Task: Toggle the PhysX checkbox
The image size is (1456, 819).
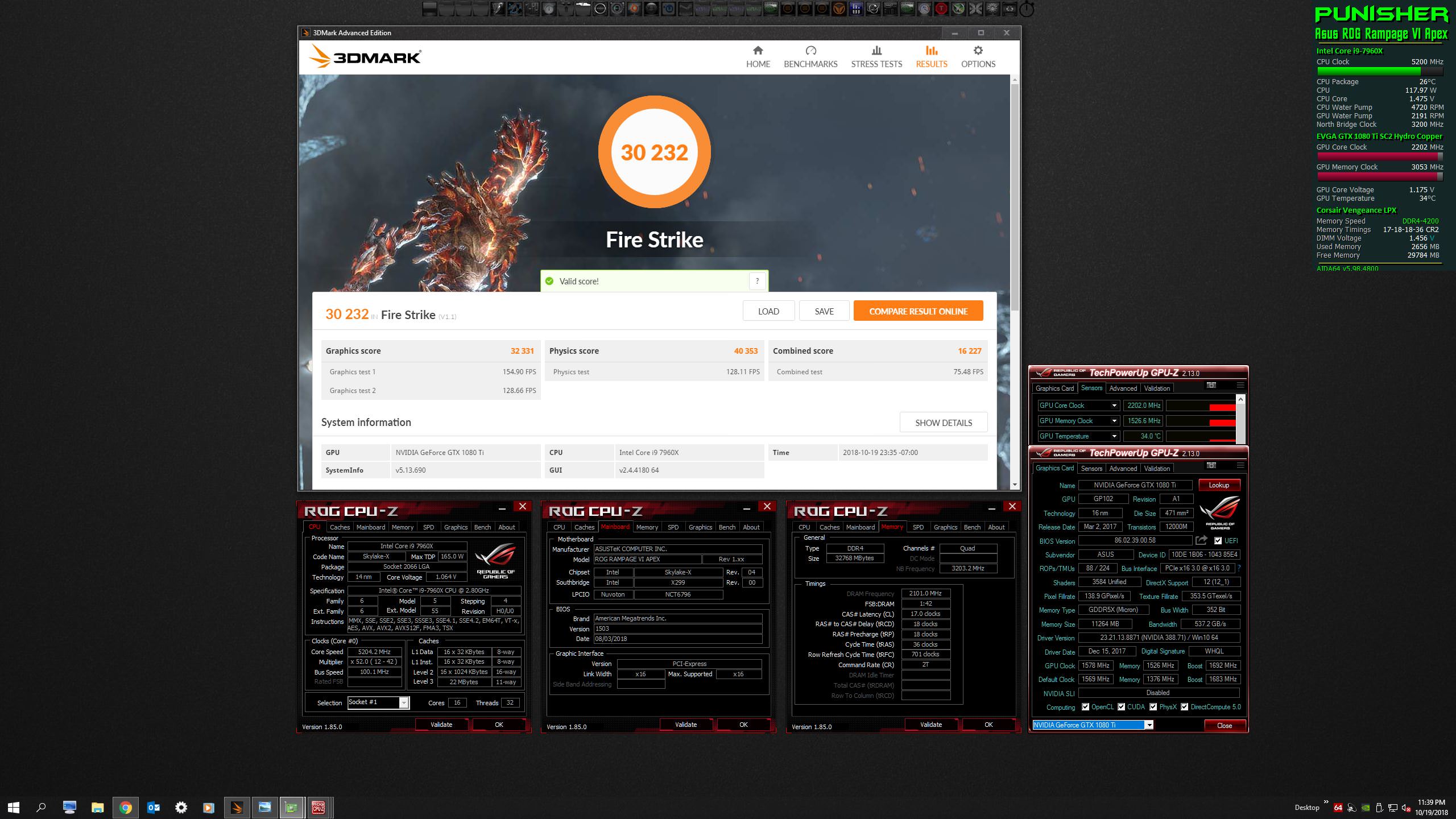Action: pyautogui.click(x=1153, y=707)
